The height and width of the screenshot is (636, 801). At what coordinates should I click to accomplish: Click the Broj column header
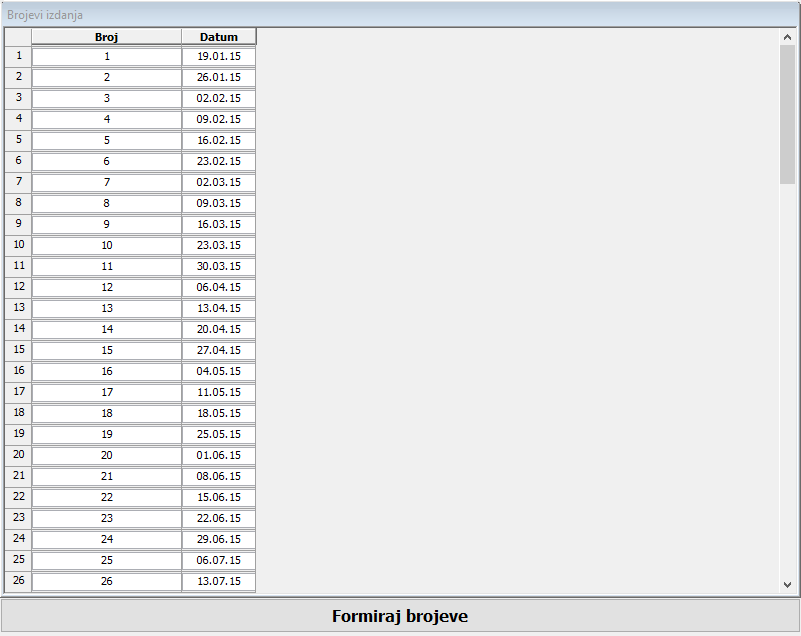pos(107,37)
